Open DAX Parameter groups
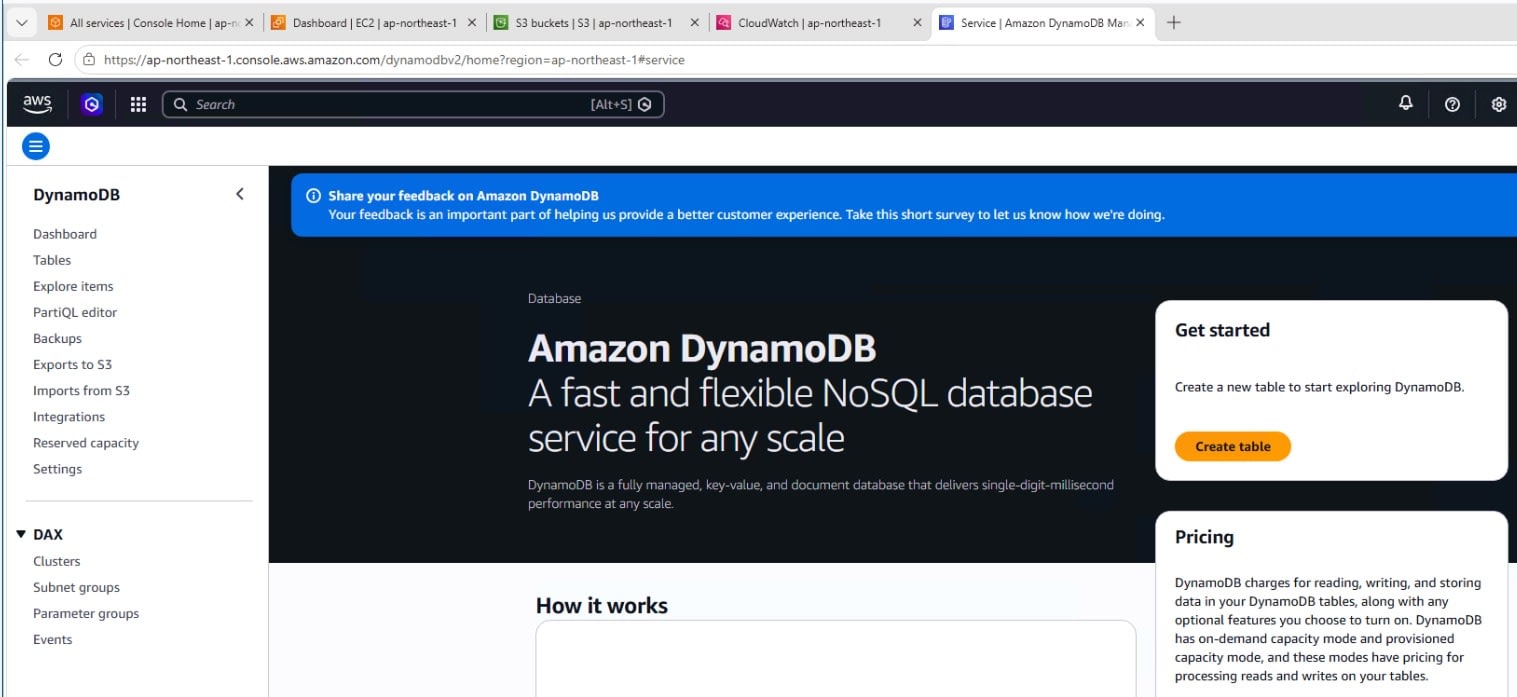This screenshot has width=1517, height=697. pyautogui.click(x=86, y=613)
